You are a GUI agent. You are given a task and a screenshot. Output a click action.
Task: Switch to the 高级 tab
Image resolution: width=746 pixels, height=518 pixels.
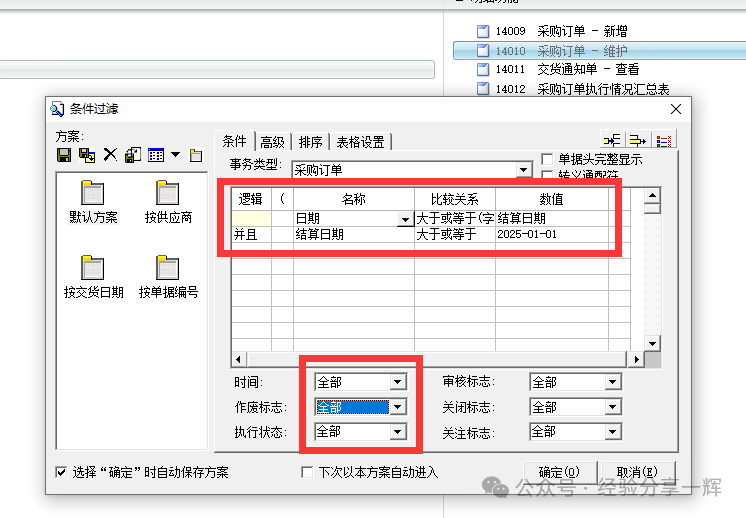pos(272,141)
